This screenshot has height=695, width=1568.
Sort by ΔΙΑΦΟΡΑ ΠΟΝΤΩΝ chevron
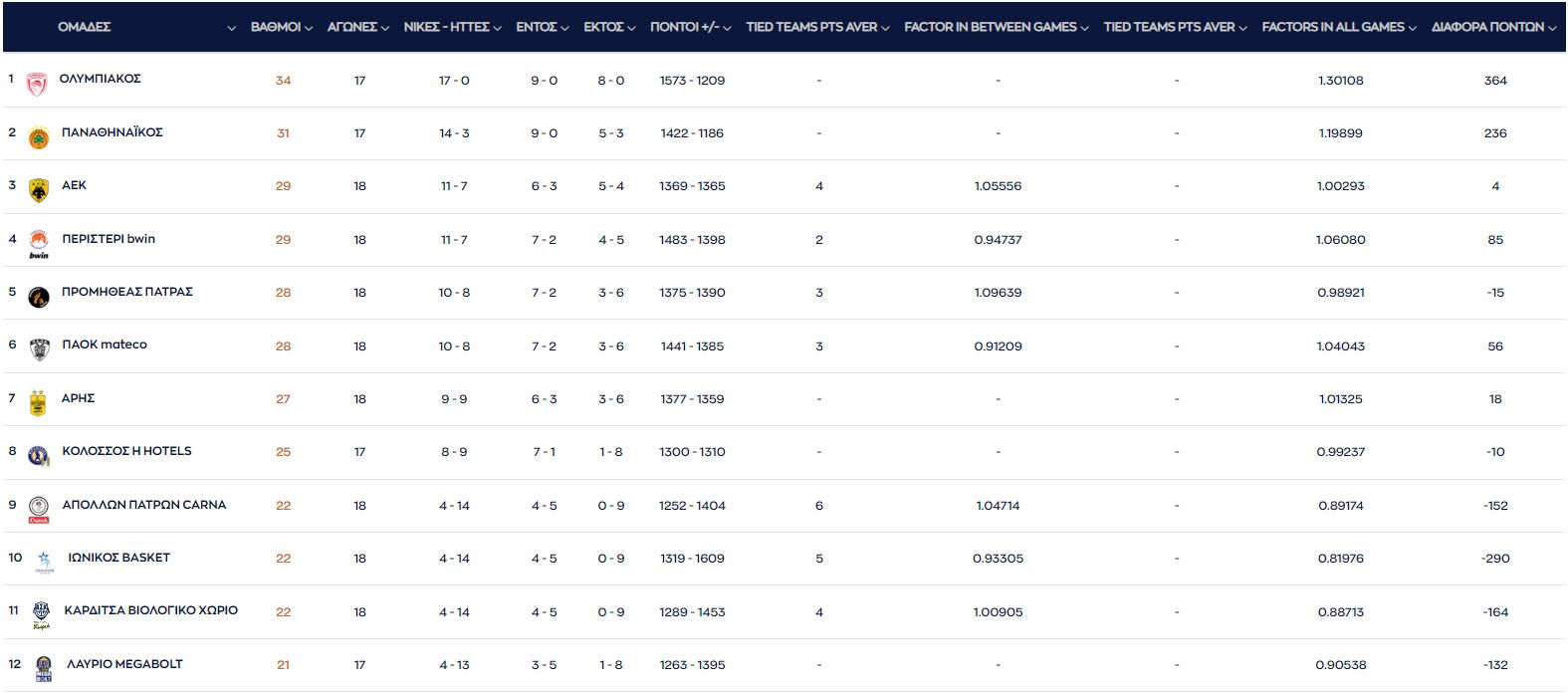pos(1552,28)
